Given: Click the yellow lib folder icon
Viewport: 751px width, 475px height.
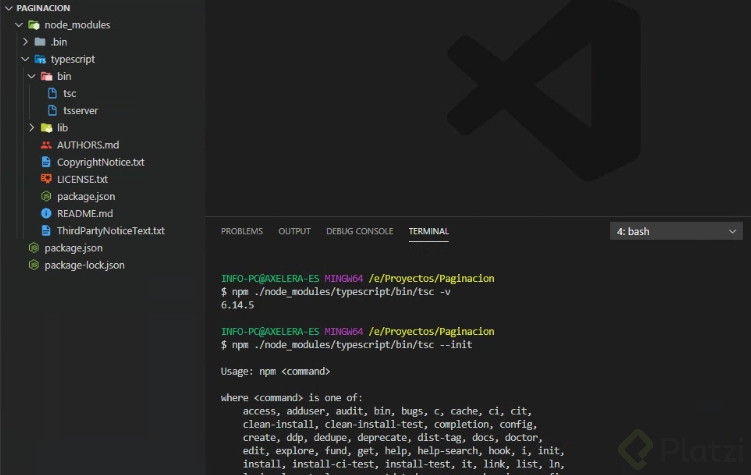Looking at the screenshot, I should (46, 128).
